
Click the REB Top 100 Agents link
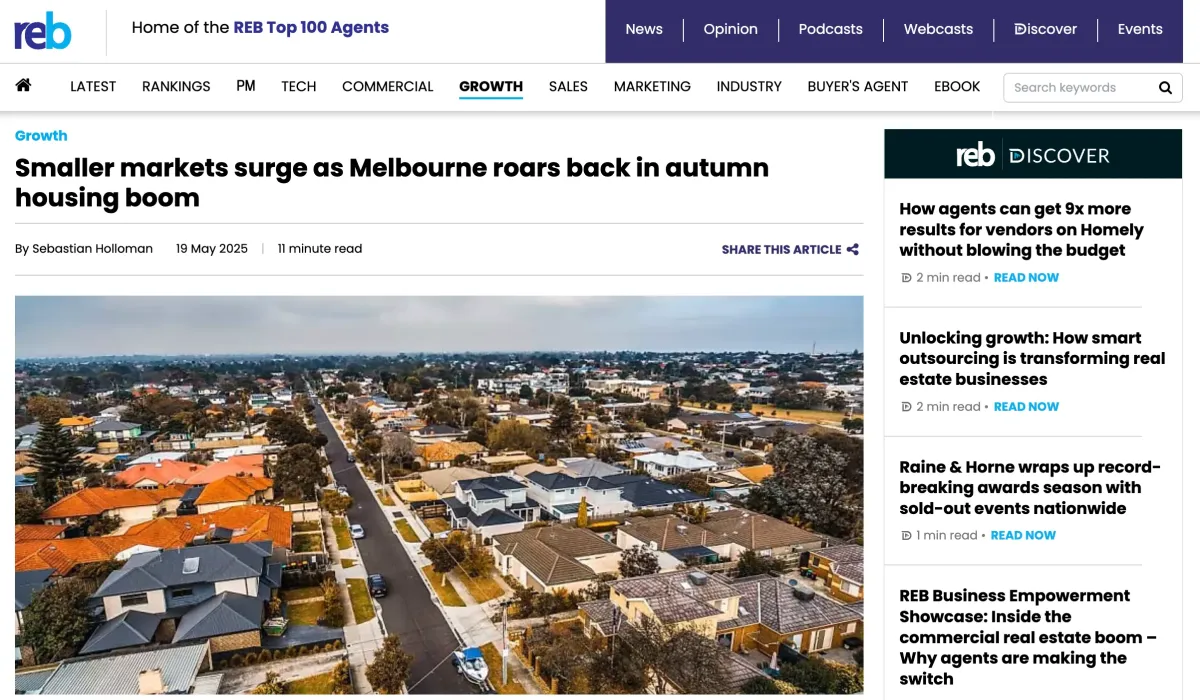click(x=311, y=27)
